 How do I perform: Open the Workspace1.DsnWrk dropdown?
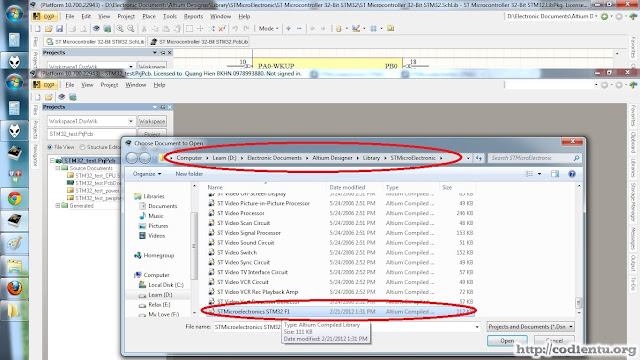click(x=131, y=121)
